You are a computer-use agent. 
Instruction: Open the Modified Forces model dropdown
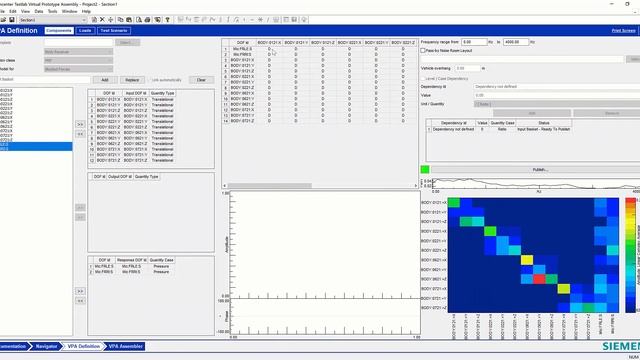[78, 69]
